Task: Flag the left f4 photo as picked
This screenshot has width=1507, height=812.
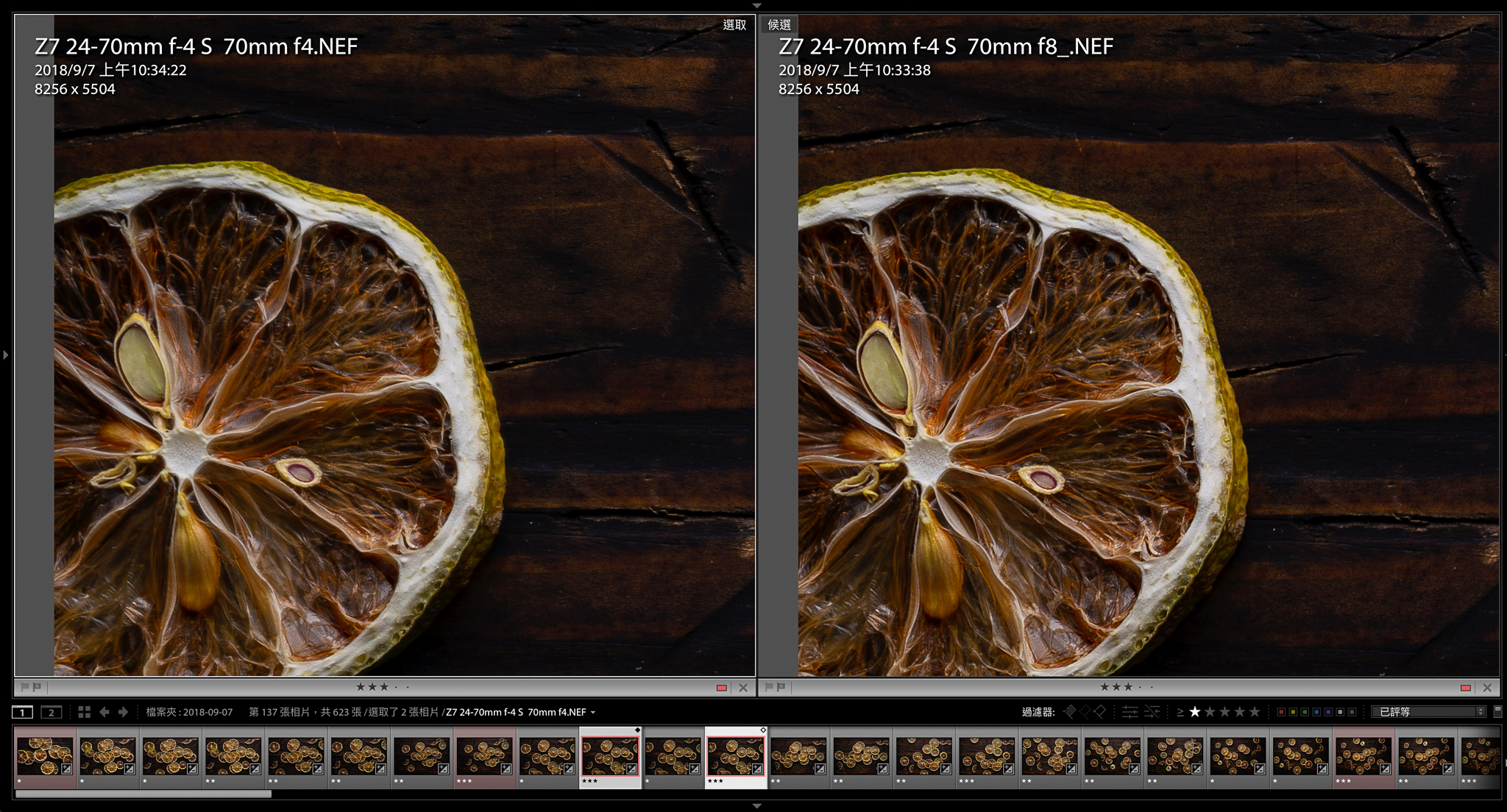Action: (25, 687)
